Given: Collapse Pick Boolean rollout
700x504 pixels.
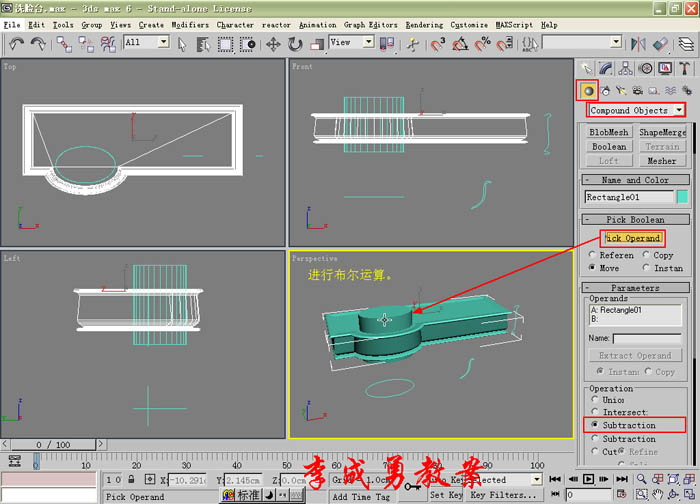Looking at the screenshot, I should click(635, 220).
